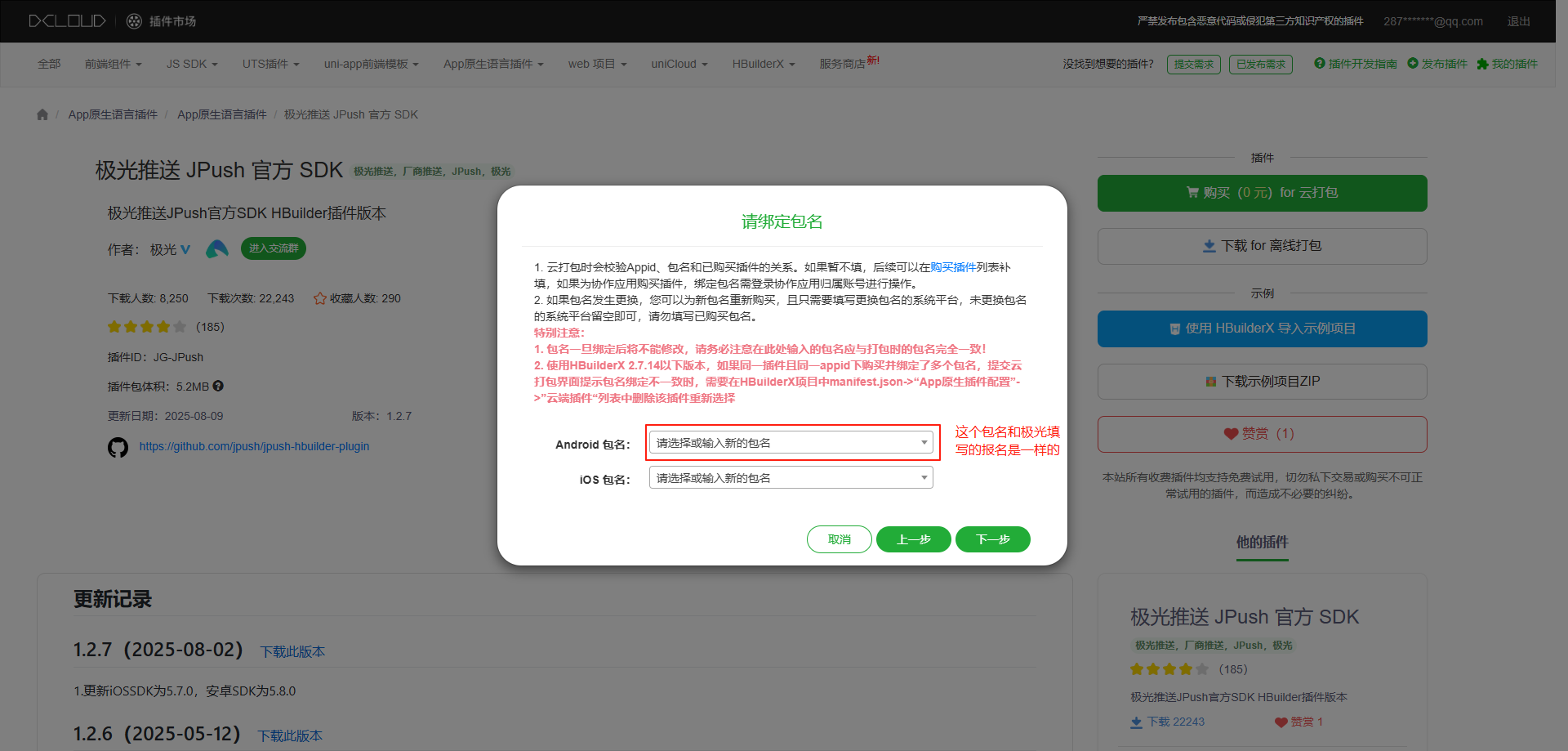Open the 购买插件 link in dialog
Viewport: 1568px width, 751px height.
point(953,267)
